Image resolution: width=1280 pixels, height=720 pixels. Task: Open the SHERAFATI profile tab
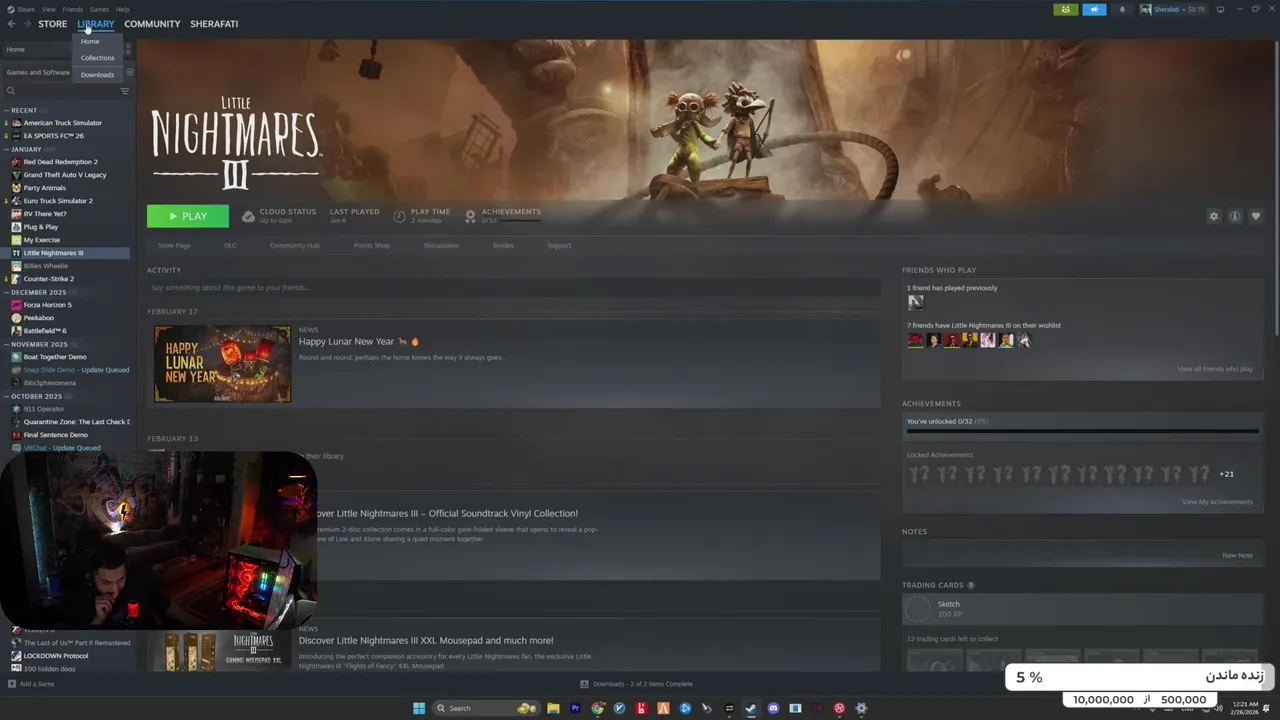click(x=214, y=24)
